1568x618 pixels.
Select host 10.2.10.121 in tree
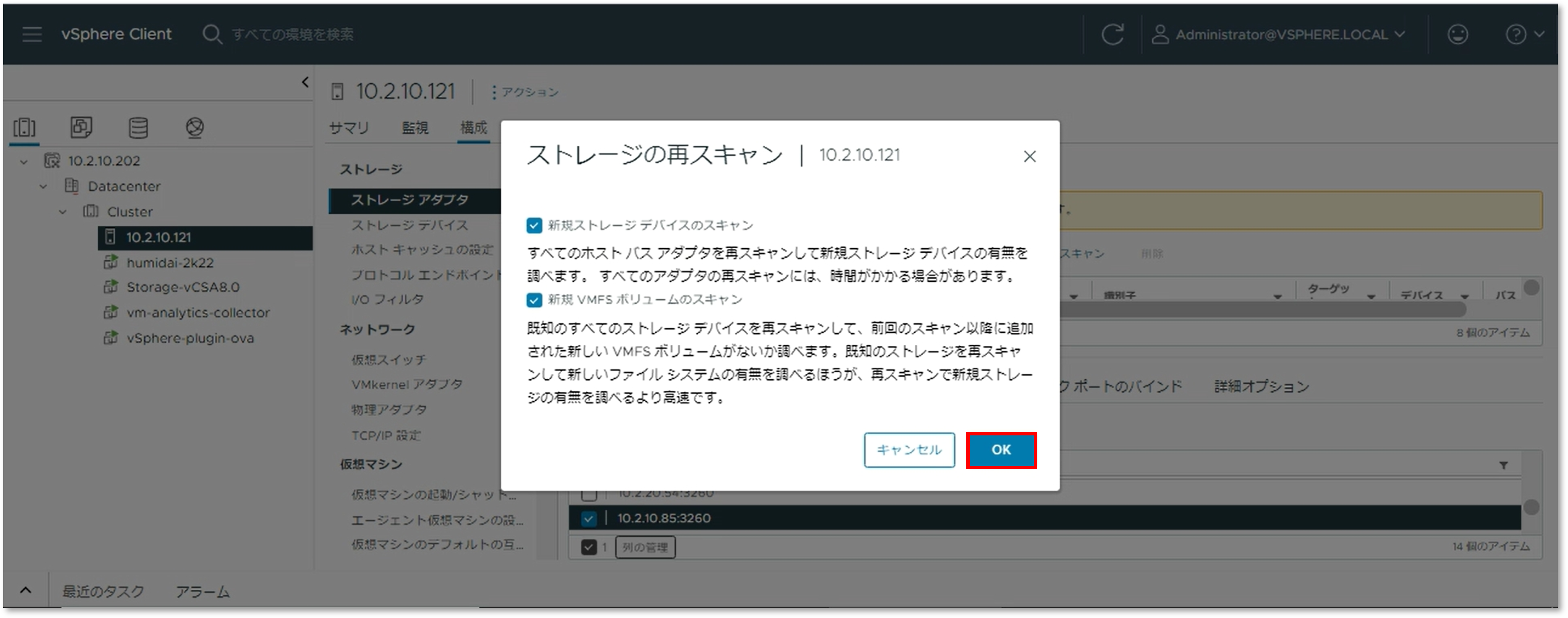point(205,237)
